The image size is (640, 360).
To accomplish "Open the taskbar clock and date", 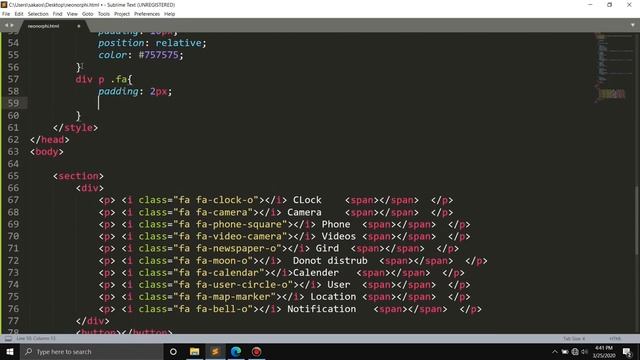I will click(604, 352).
